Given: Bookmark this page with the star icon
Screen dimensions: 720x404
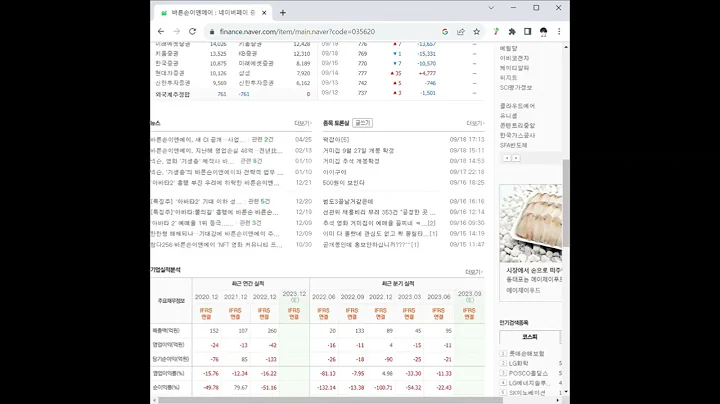Looking at the screenshot, I should (477, 31).
